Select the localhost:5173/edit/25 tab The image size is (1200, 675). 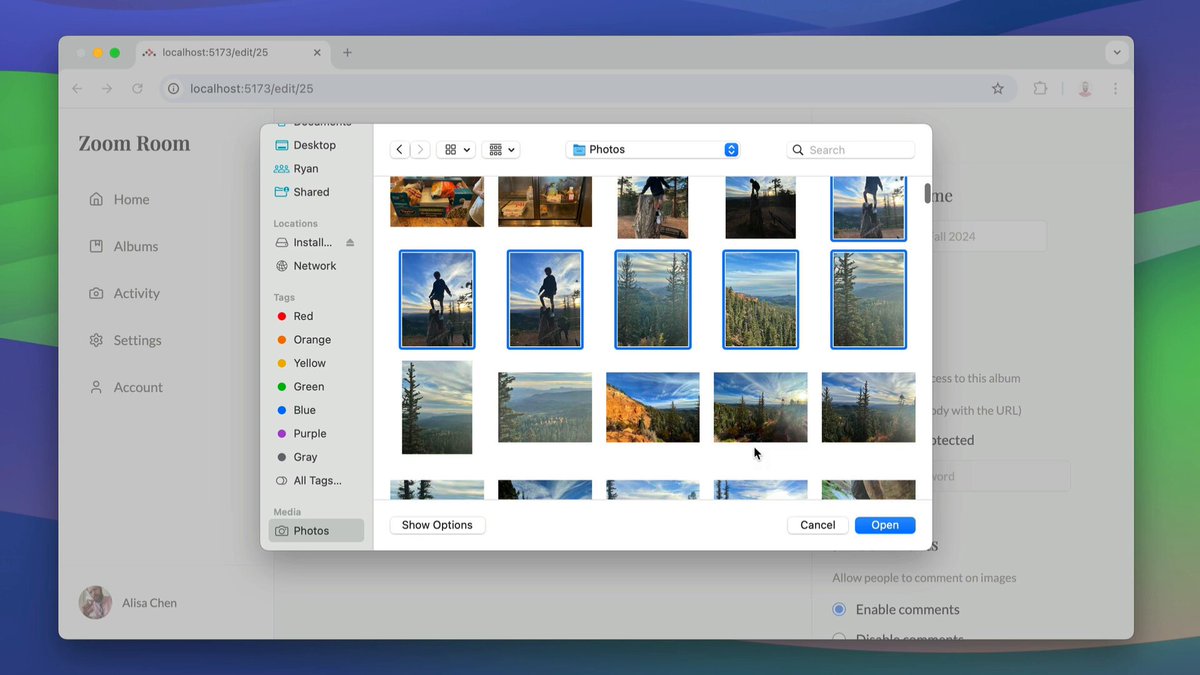point(232,53)
